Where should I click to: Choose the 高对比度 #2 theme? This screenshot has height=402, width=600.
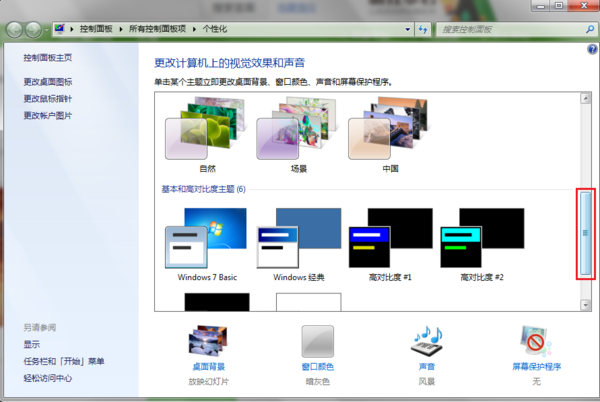pyautogui.click(x=482, y=244)
